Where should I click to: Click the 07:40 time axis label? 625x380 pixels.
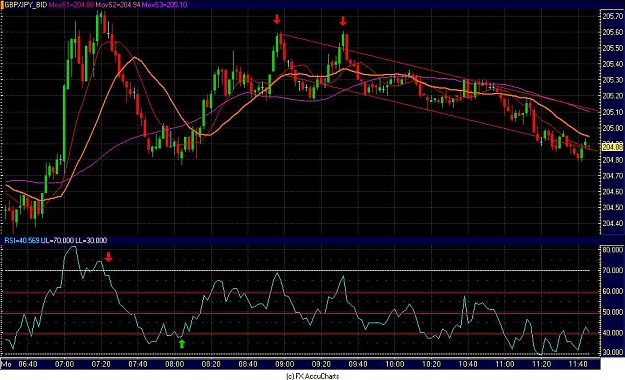138,364
